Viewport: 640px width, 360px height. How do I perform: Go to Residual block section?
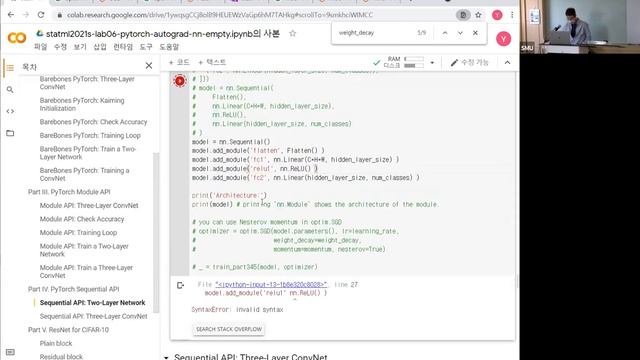(61, 356)
